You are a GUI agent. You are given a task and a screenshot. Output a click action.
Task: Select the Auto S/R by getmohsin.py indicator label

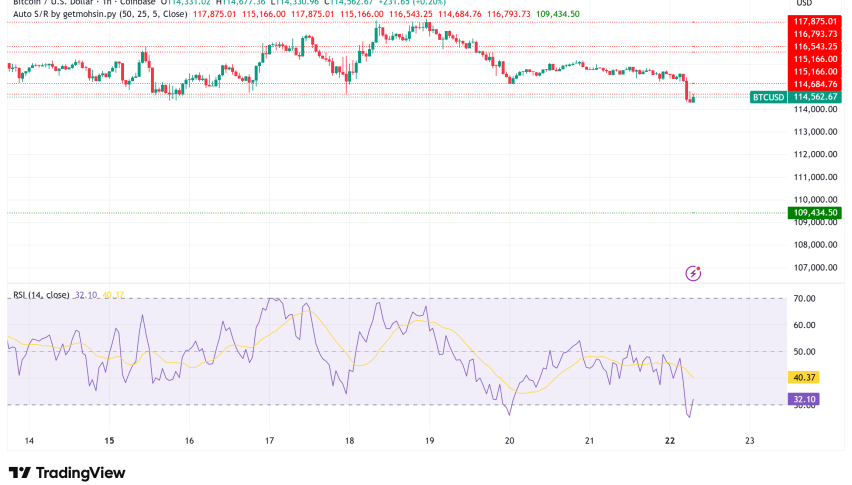click(x=100, y=14)
